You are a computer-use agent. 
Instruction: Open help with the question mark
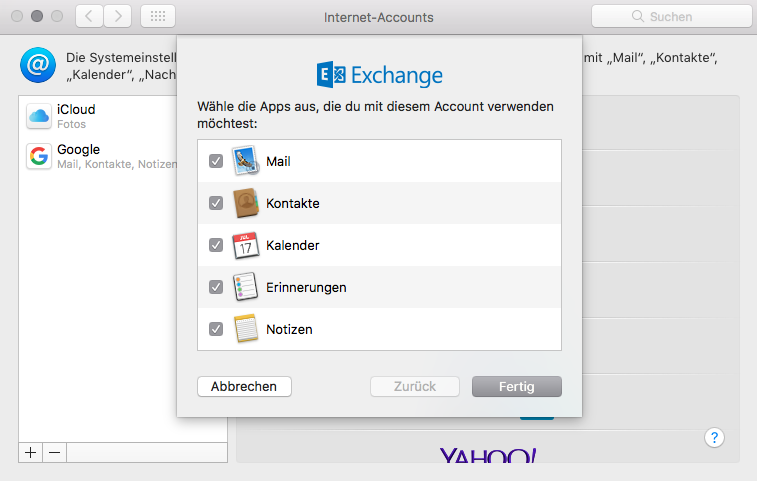pyautogui.click(x=714, y=438)
